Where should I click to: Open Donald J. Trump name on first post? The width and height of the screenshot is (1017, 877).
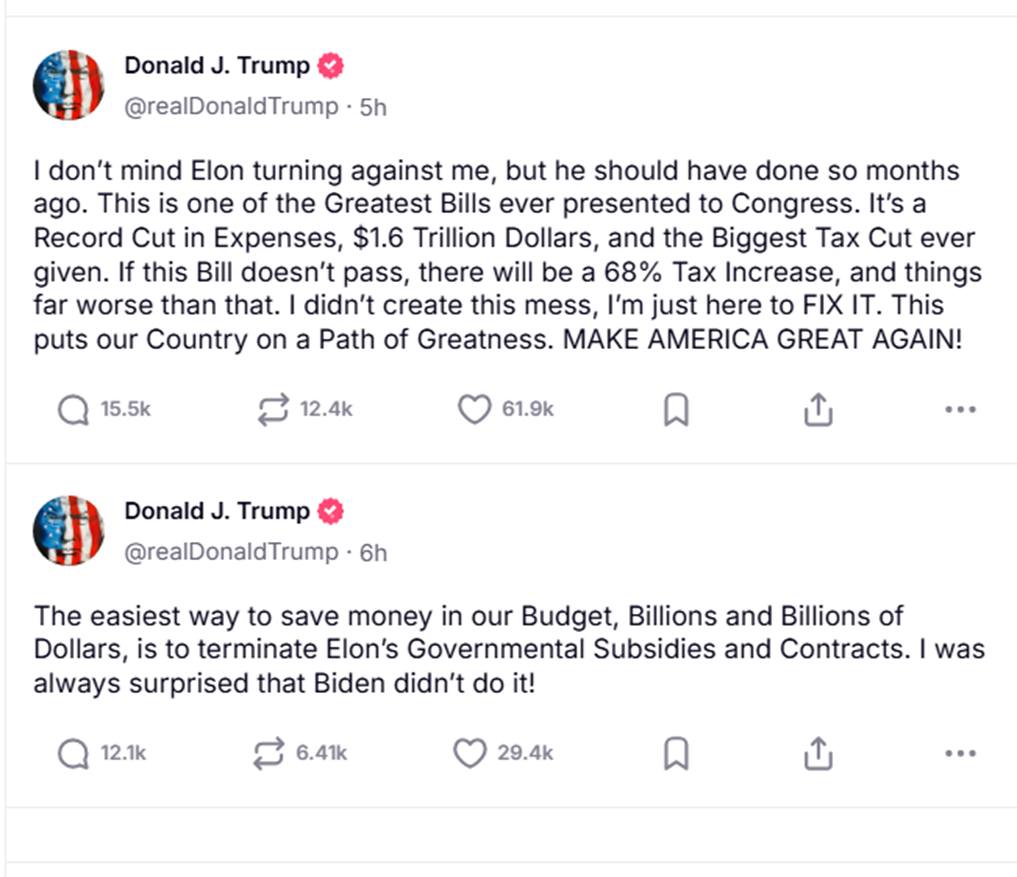click(217, 66)
